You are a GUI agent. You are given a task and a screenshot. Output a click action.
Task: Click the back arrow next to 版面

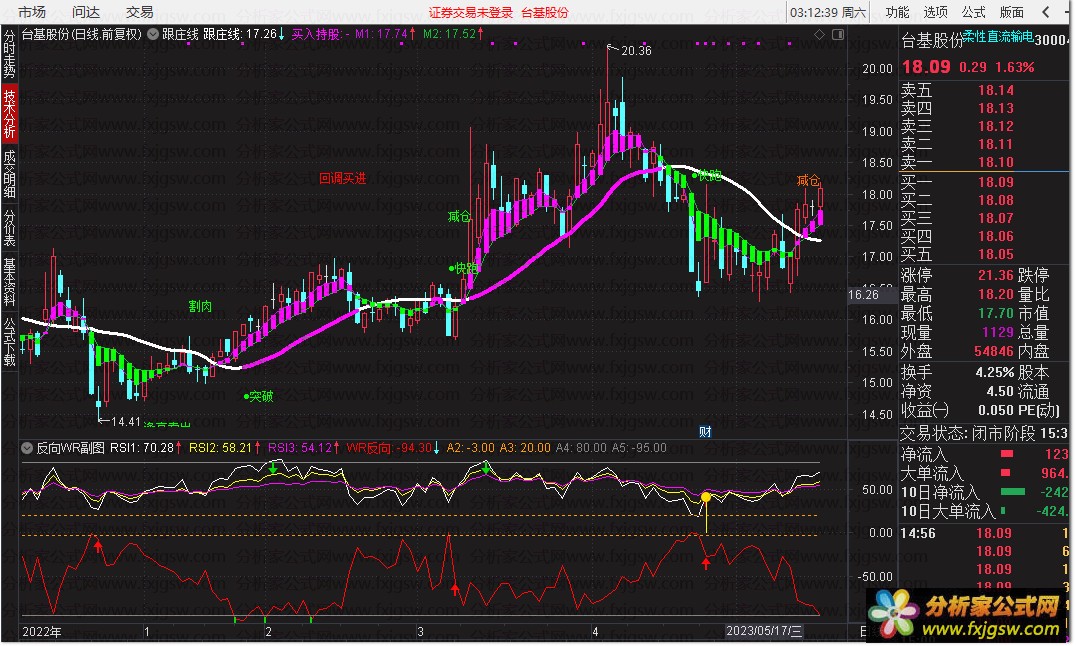coord(1046,12)
